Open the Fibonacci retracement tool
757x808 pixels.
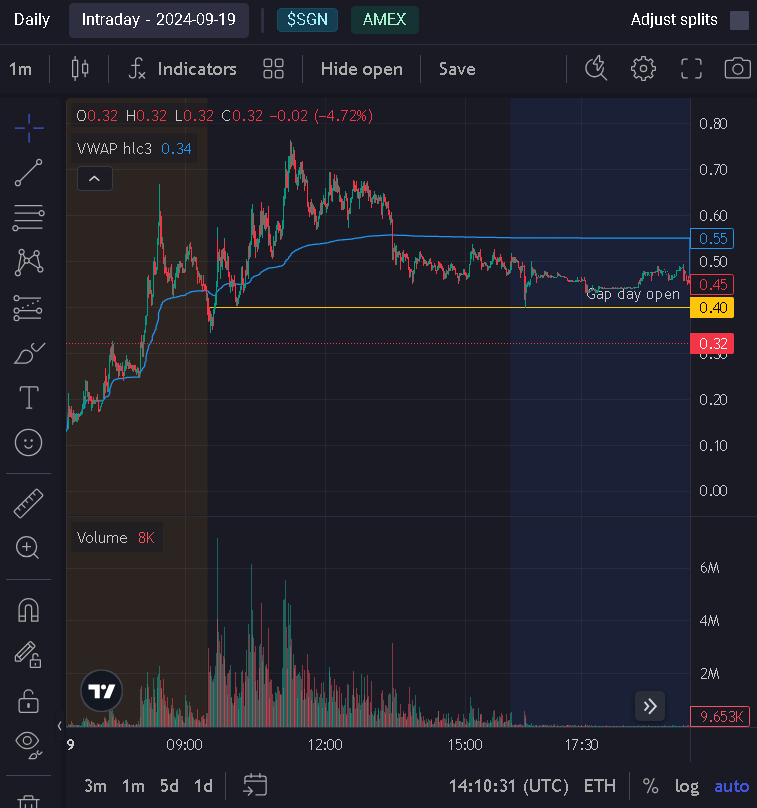pyautogui.click(x=29, y=217)
